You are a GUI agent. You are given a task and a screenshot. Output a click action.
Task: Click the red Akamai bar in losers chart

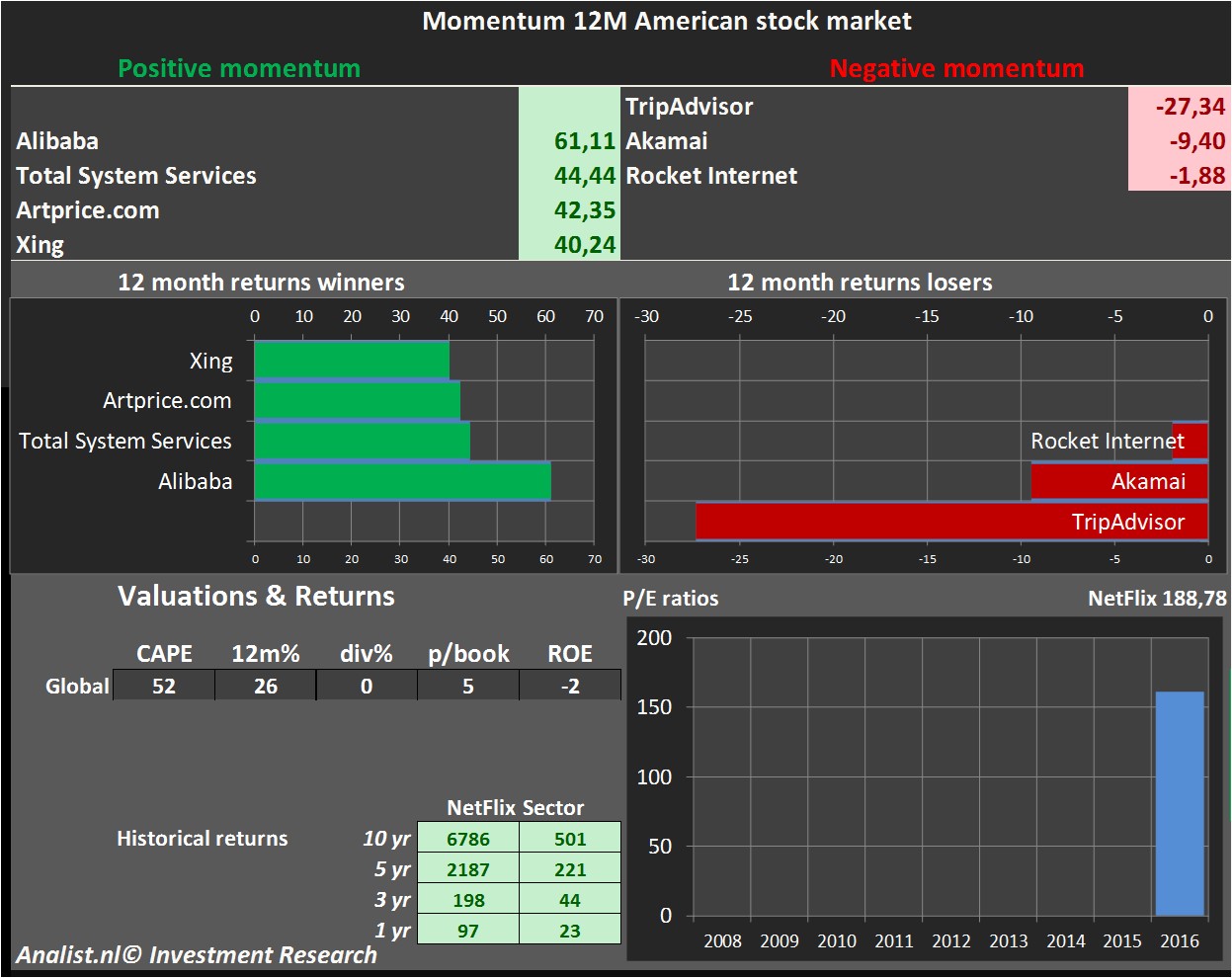click(x=1118, y=481)
